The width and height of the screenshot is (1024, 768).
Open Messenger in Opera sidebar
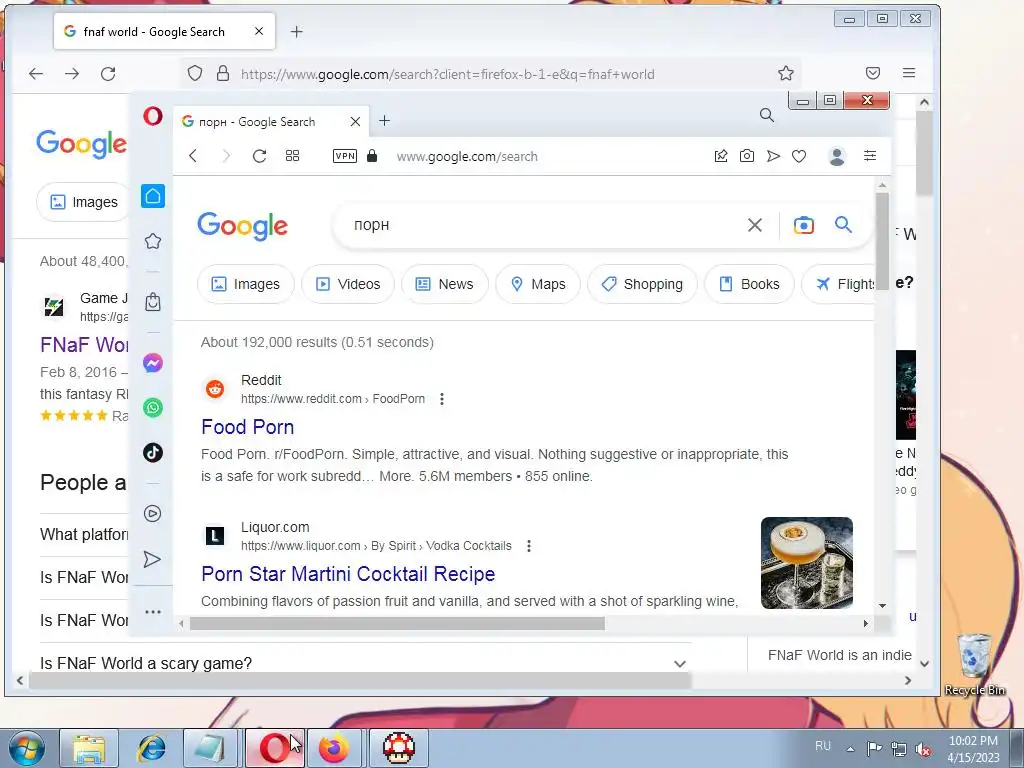tap(153, 363)
